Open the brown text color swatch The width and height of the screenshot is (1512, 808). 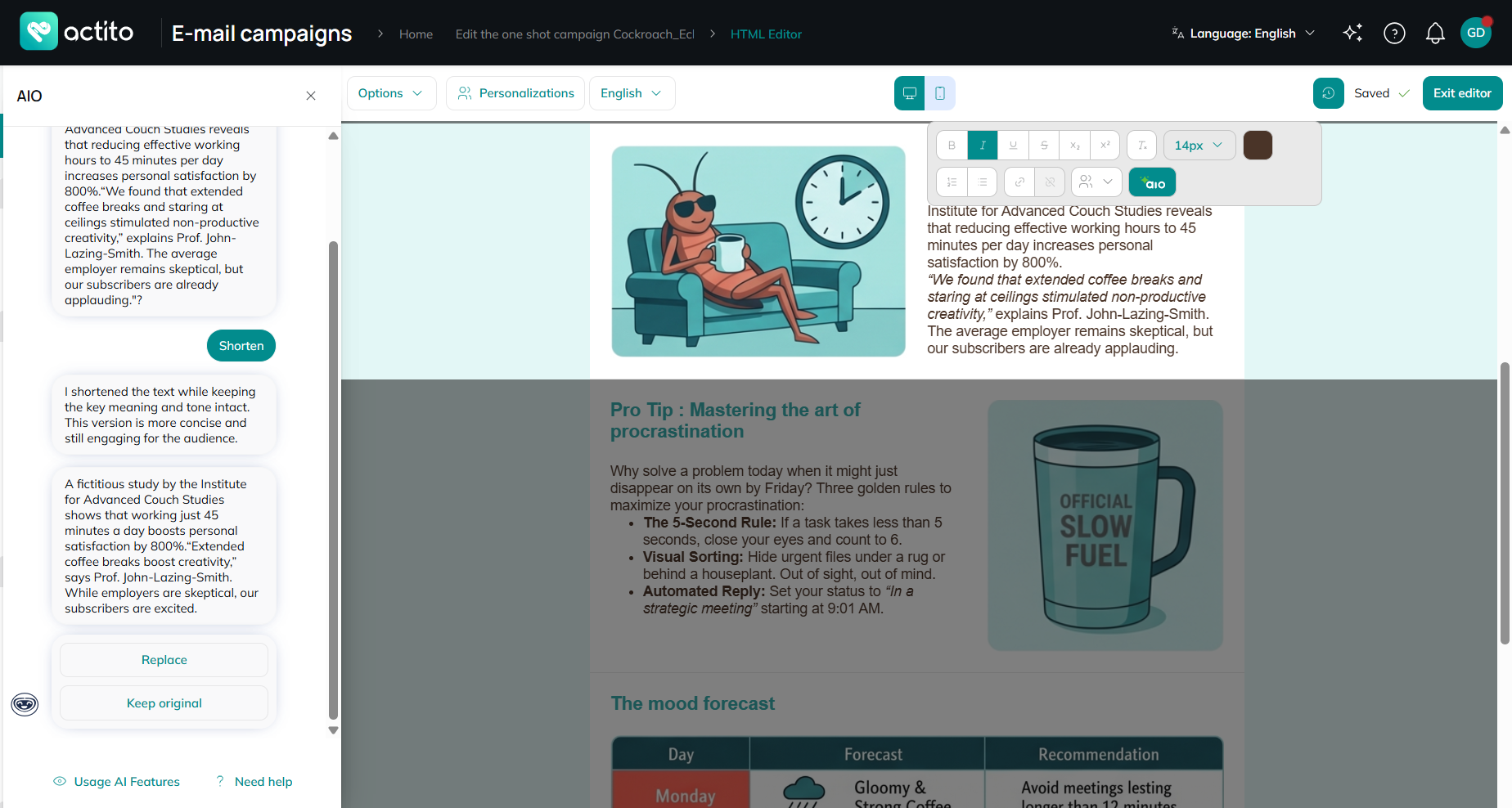click(1258, 145)
